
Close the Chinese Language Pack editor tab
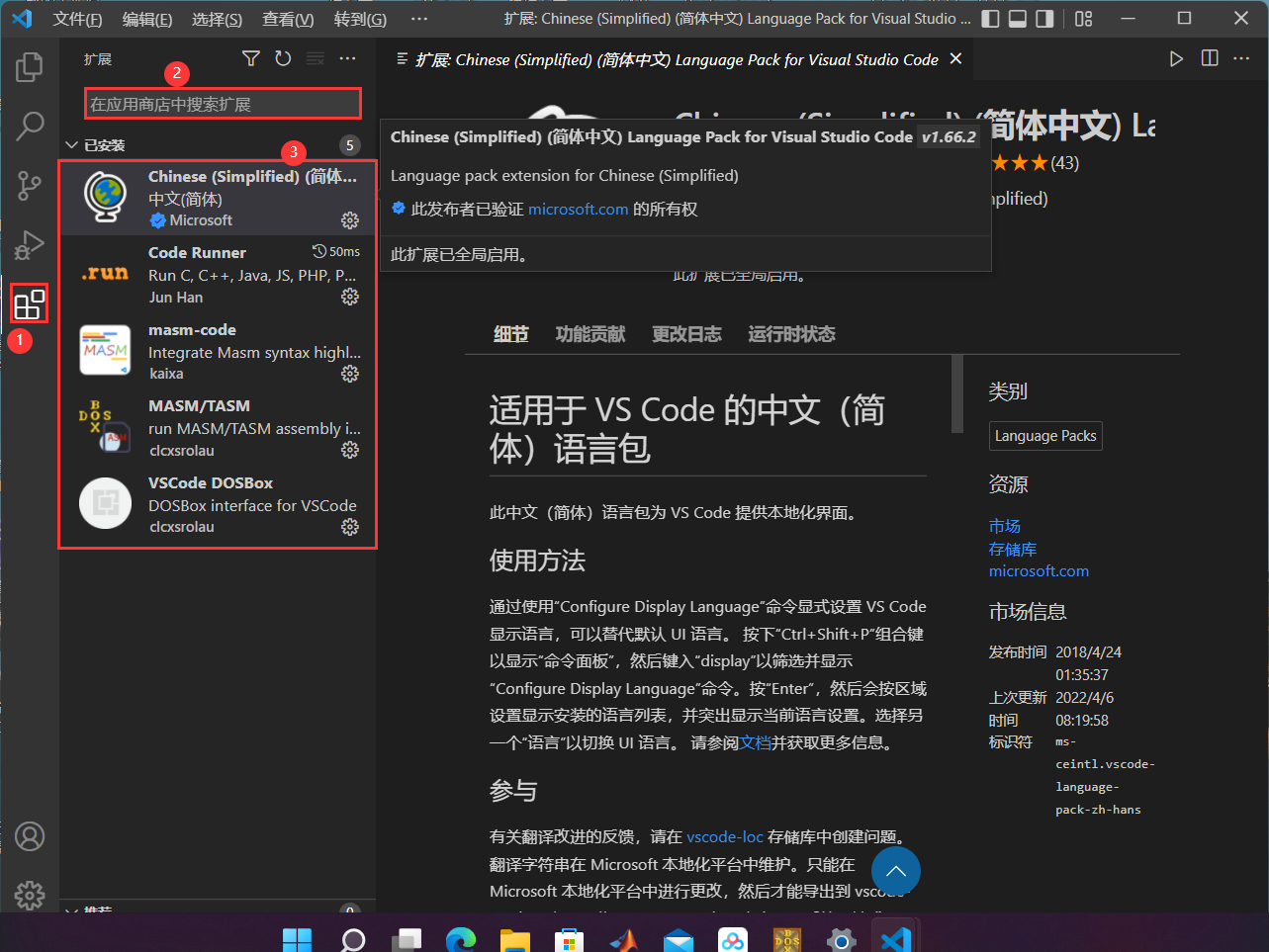pos(955,59)
